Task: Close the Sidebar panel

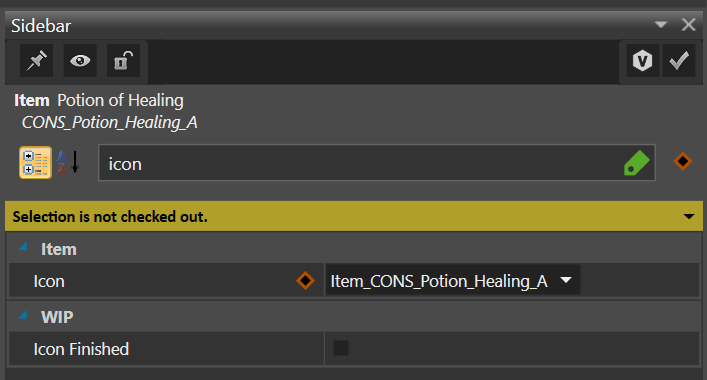Action: 688,24
